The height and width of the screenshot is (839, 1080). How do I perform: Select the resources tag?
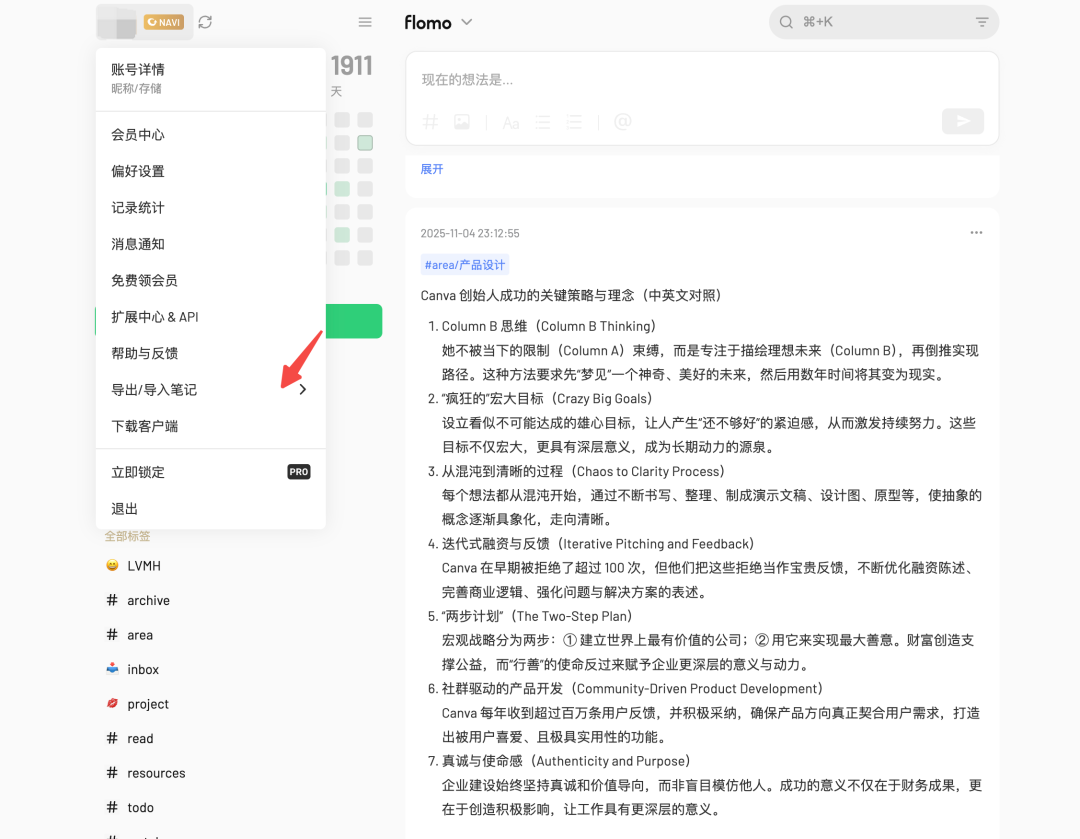click(156, 773)
